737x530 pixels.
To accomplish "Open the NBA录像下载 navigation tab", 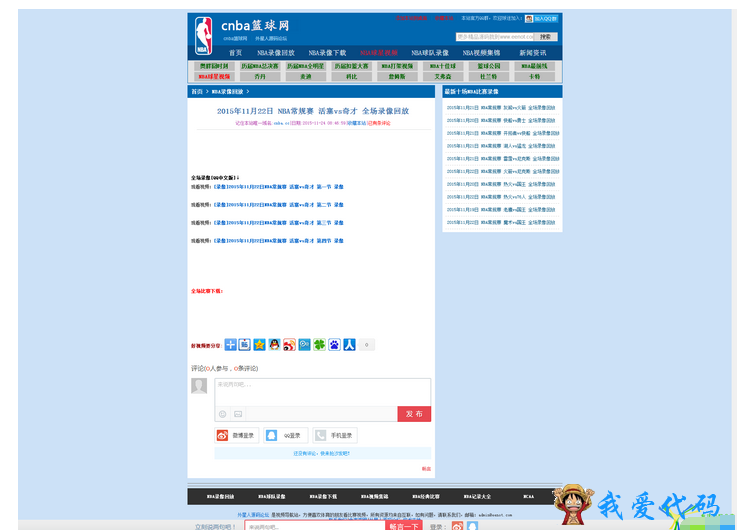I will pos(327,53).
